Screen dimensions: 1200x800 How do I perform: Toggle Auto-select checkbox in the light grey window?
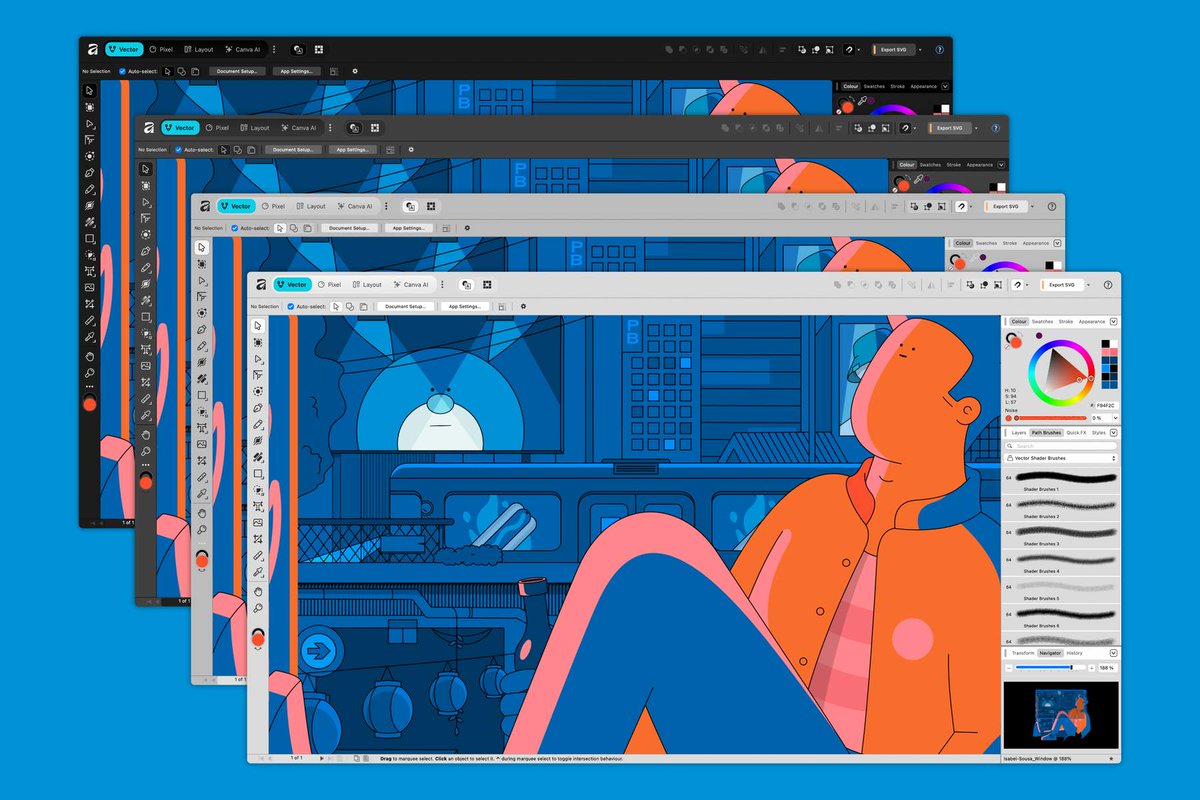click(233, 228)
